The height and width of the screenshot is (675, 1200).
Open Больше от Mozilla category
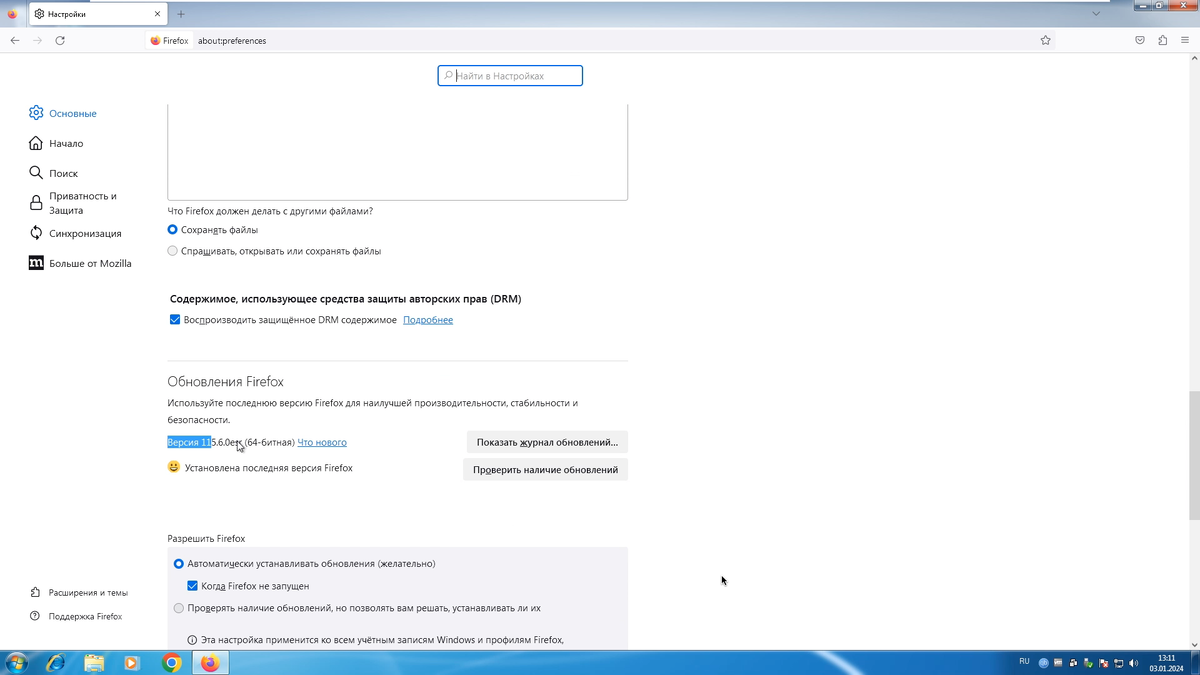pyautogui.click(x=80, y=263)
